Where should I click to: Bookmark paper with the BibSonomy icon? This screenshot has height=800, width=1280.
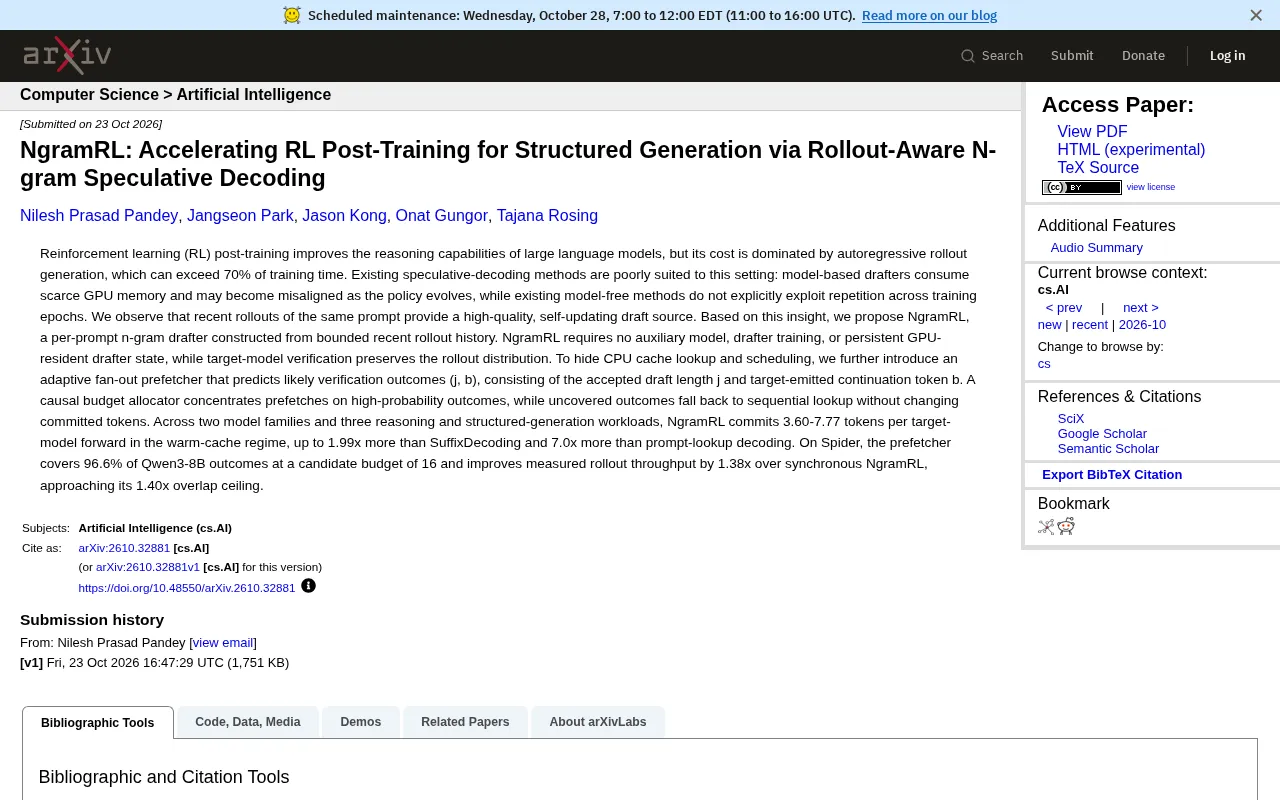coord(1046,527)
